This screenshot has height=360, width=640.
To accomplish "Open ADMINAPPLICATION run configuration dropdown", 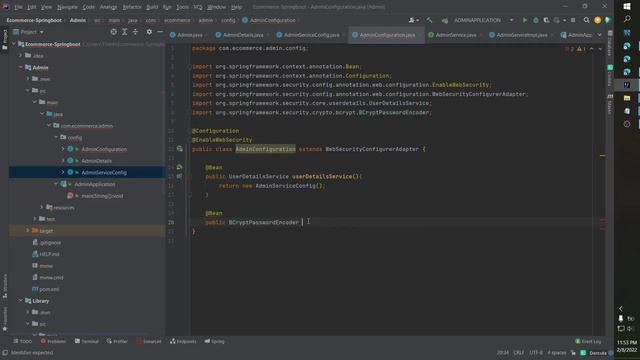I will (484, 20).
